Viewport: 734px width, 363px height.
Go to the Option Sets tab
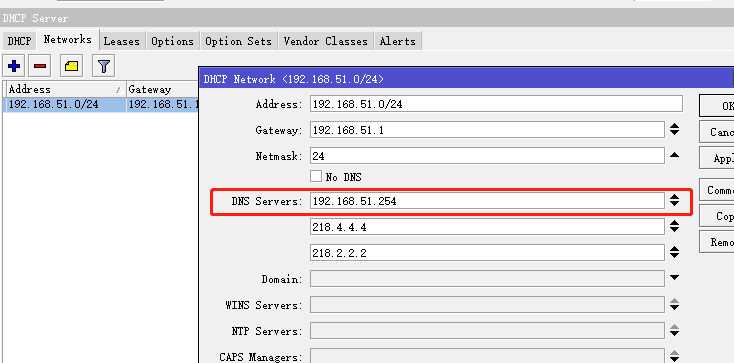click(x=238, y=41)
